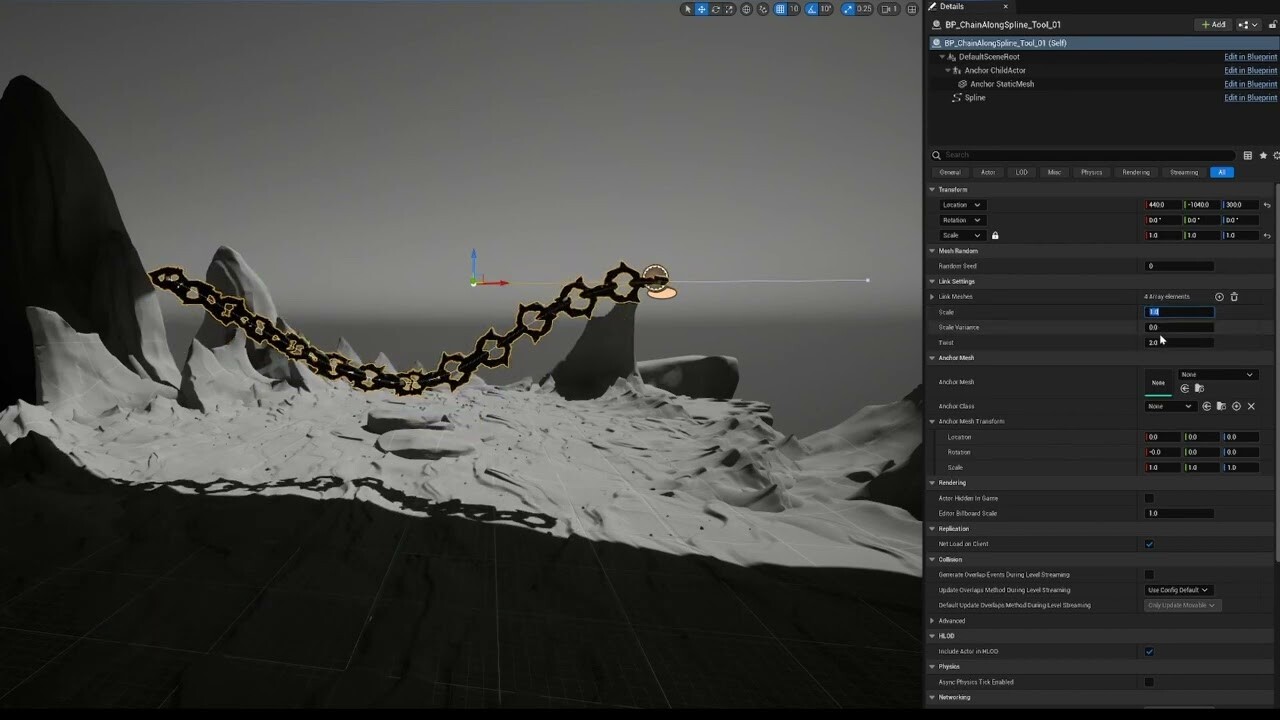Toggle Actor Hidden In Game checkbox
The image size is (1280, 720).
1149,498
